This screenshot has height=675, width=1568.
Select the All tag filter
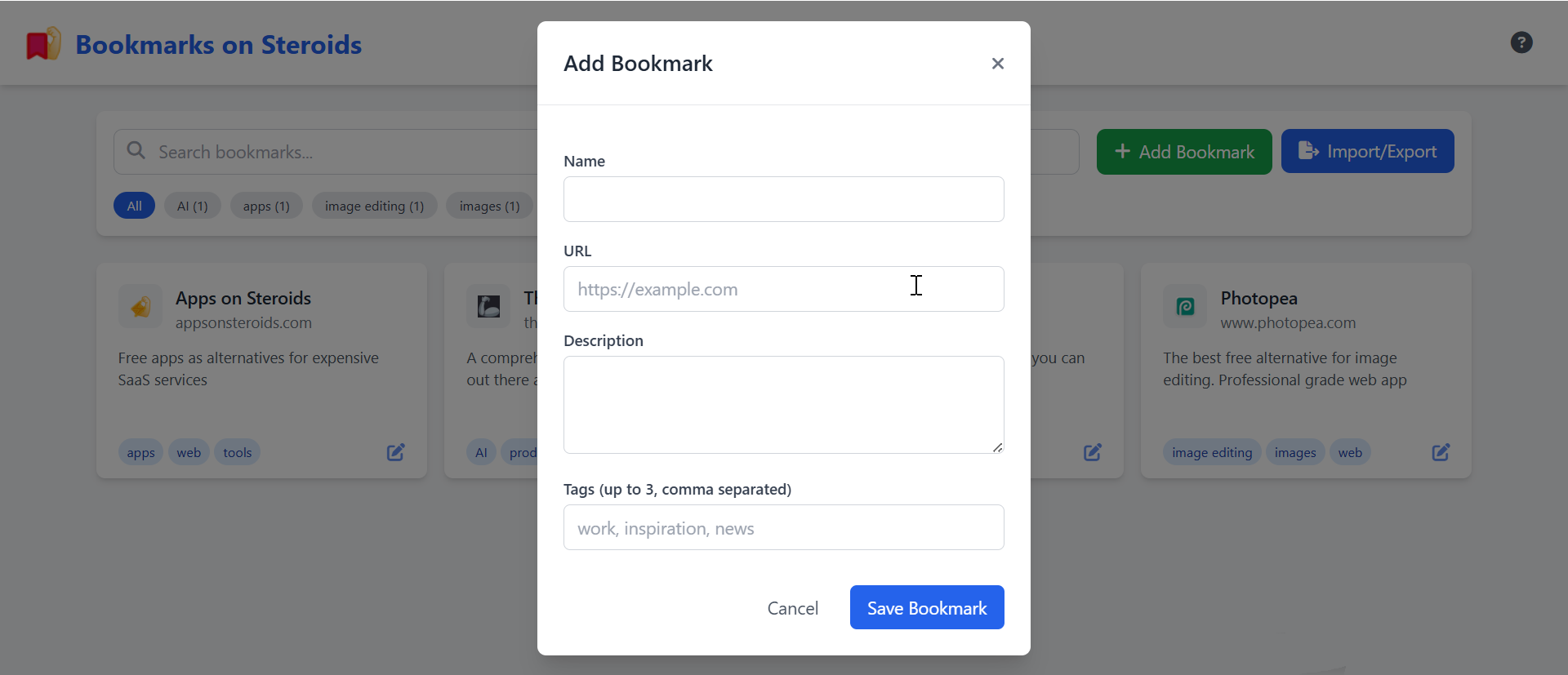(134, 206)
